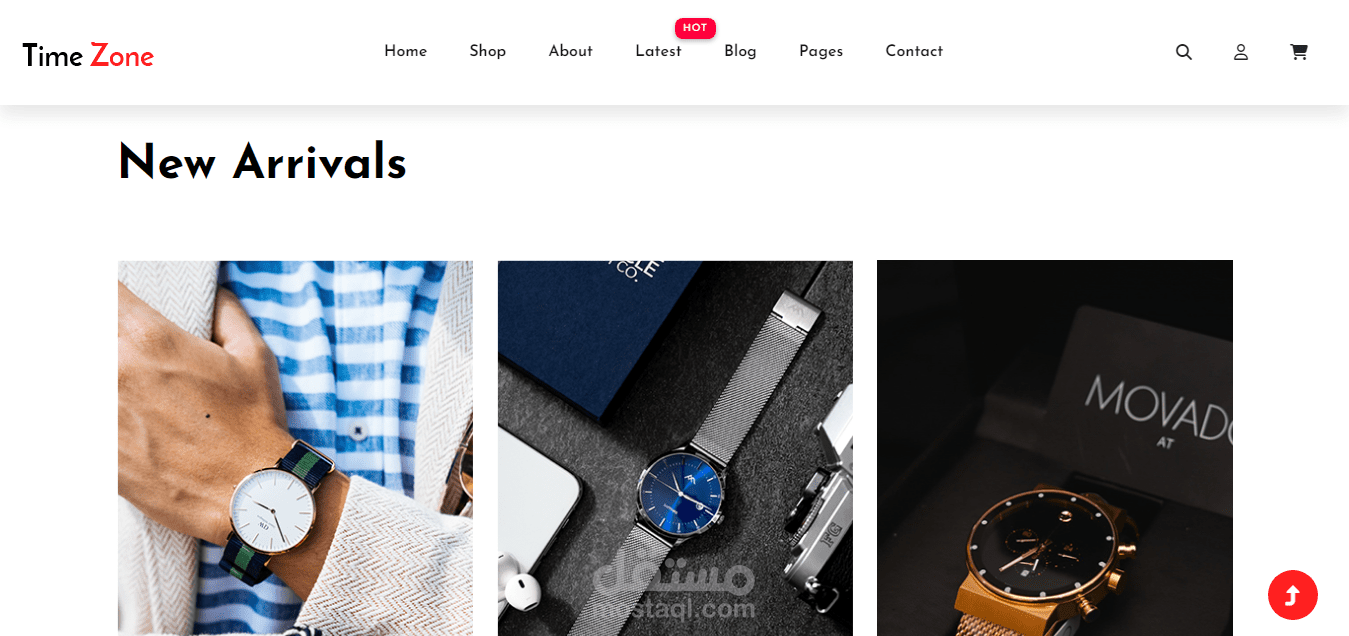Visit the Blog page link
Screen dimensions: 1349x636
pyautogui.click(x=740, y=51)
